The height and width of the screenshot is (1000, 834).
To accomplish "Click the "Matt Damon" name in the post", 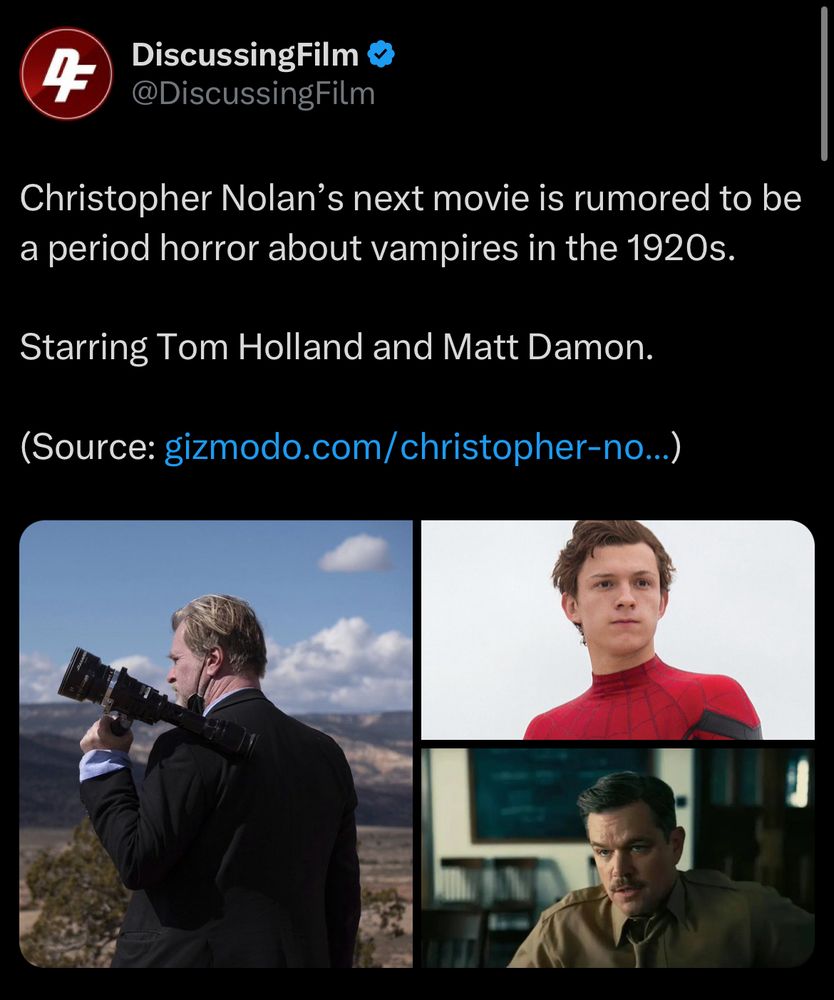I will pos(547,348).
